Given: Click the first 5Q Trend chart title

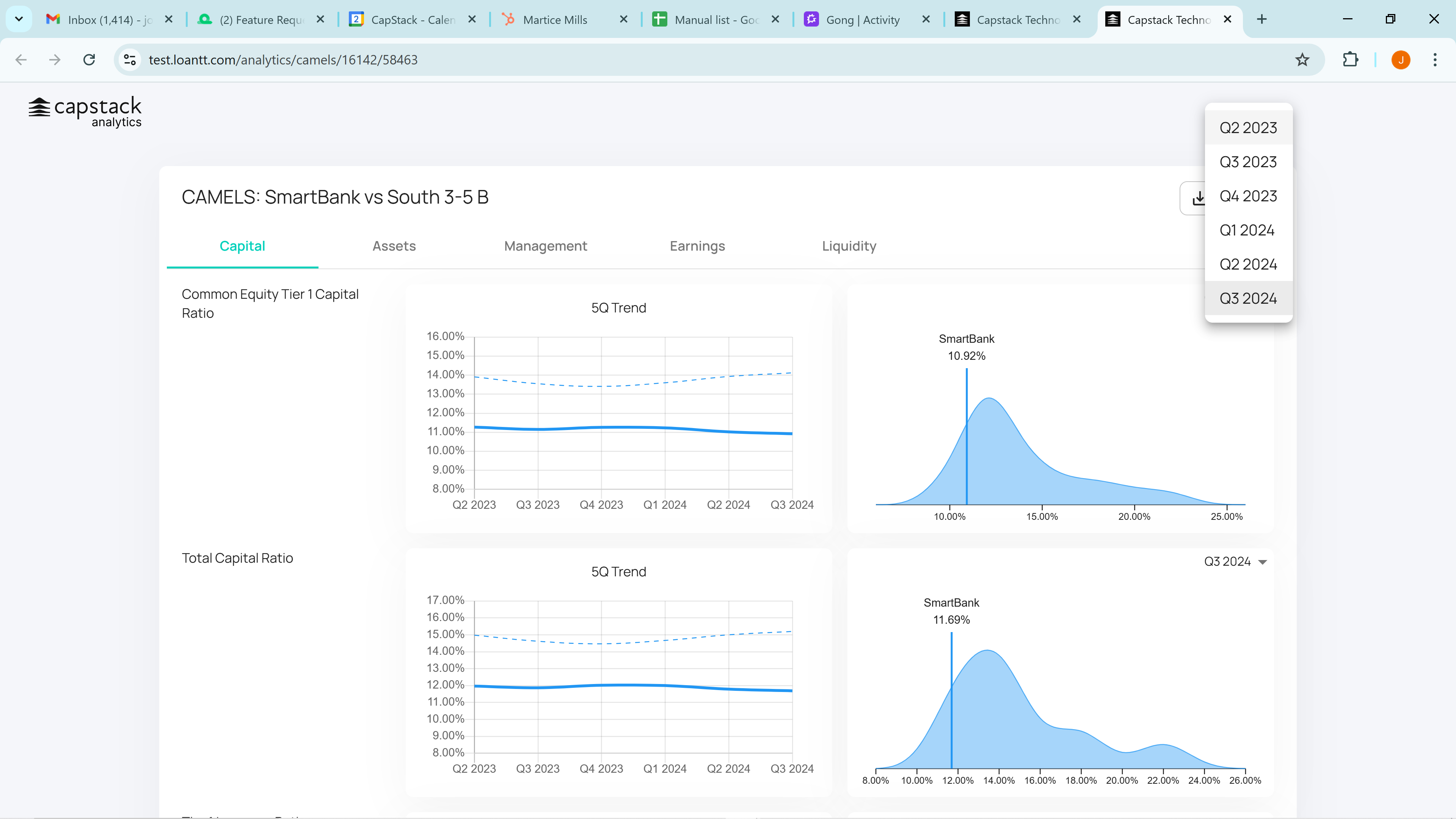Looking at the screenshot, I should tap(618, 308).
